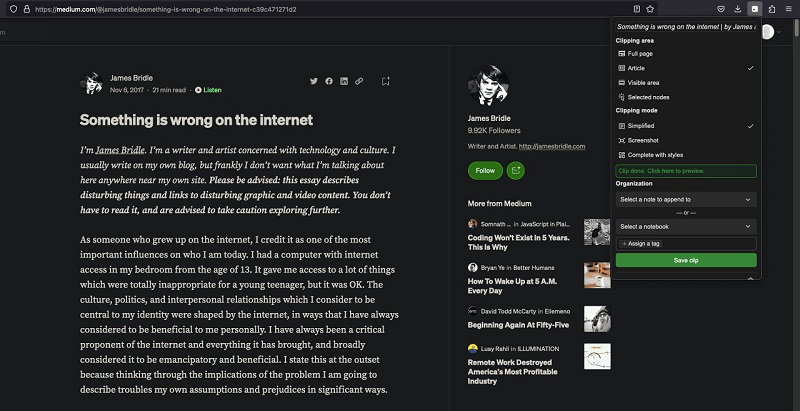Share article on Twitter

tap(314, 81)
